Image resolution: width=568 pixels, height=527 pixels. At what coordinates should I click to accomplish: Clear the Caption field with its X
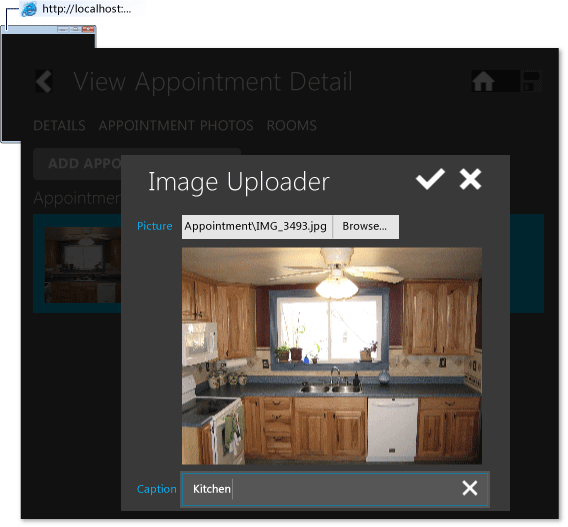(470, 488)
